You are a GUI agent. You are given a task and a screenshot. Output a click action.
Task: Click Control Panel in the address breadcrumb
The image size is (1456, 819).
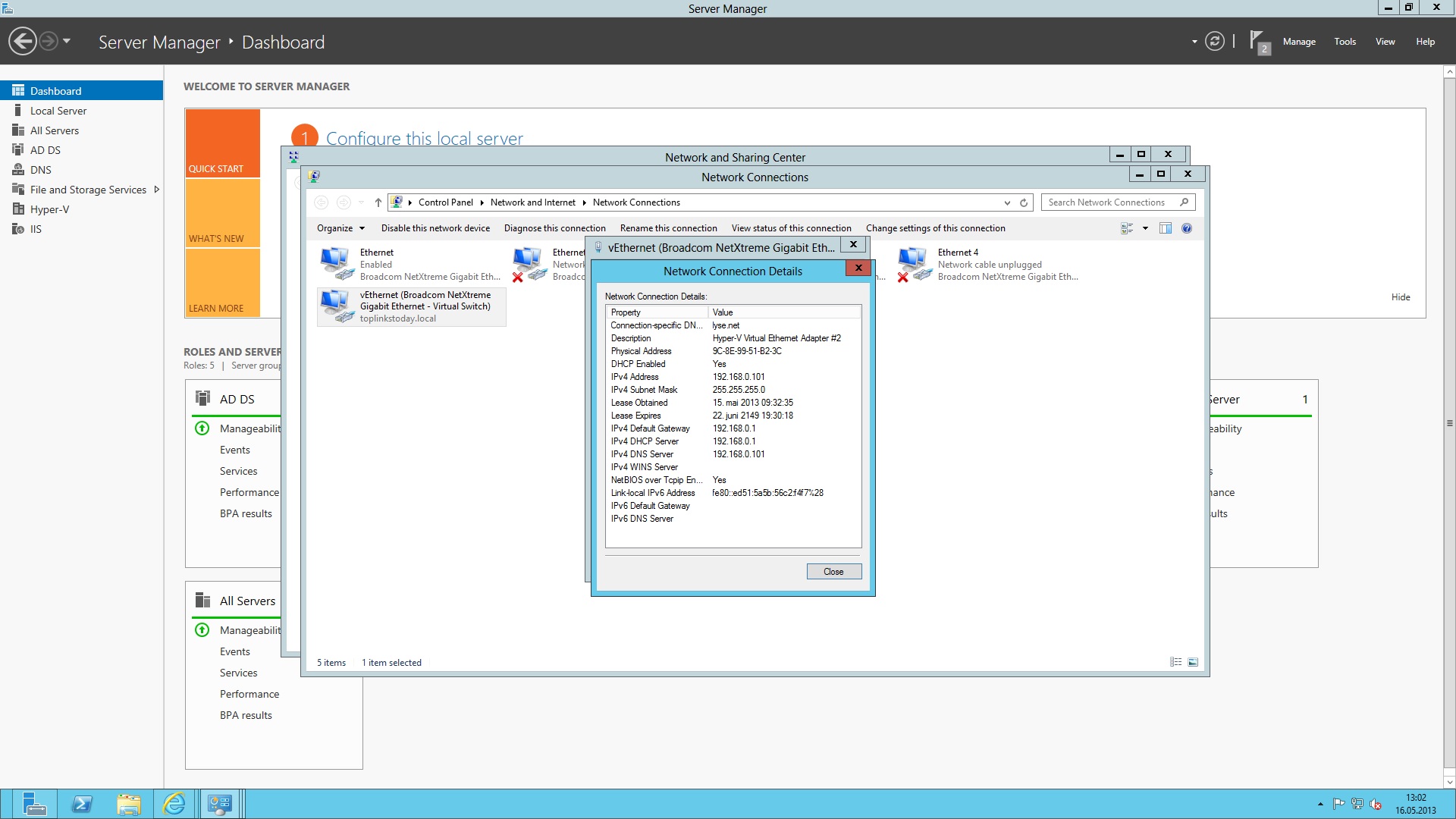pyautogui.click(x=445, y=202)
